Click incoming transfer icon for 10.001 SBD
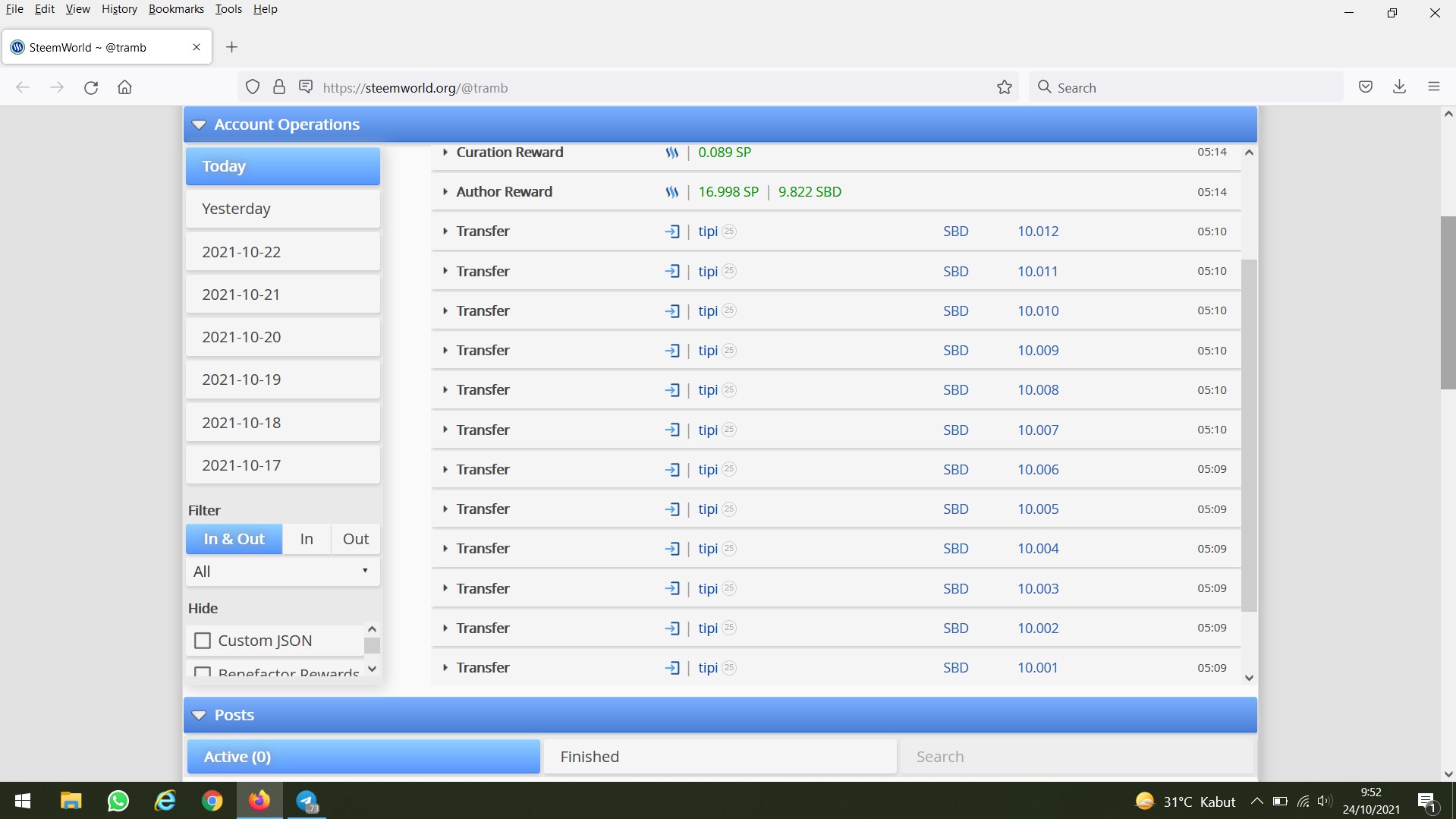 coord(672,668)
